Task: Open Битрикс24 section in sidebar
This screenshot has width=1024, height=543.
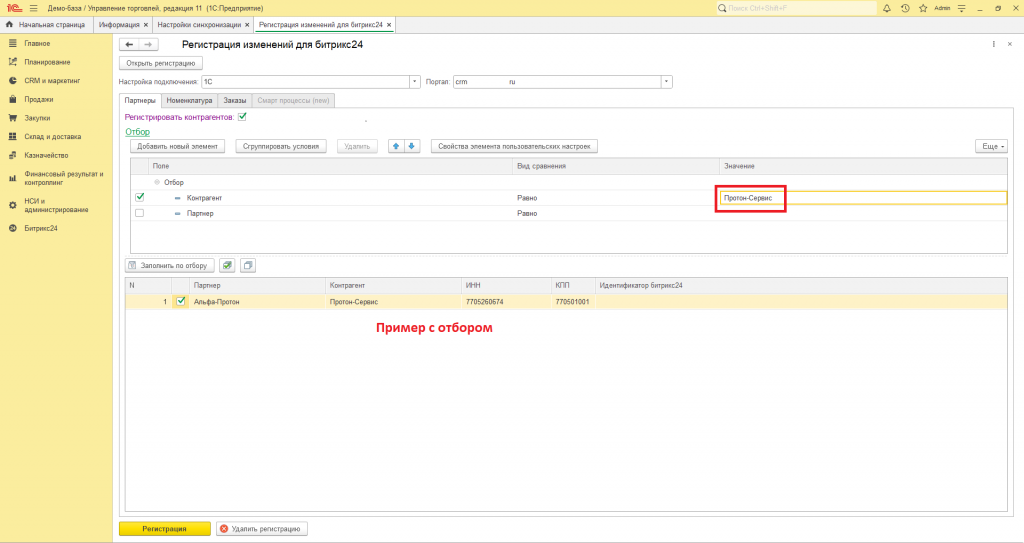Action: (41, 229)
